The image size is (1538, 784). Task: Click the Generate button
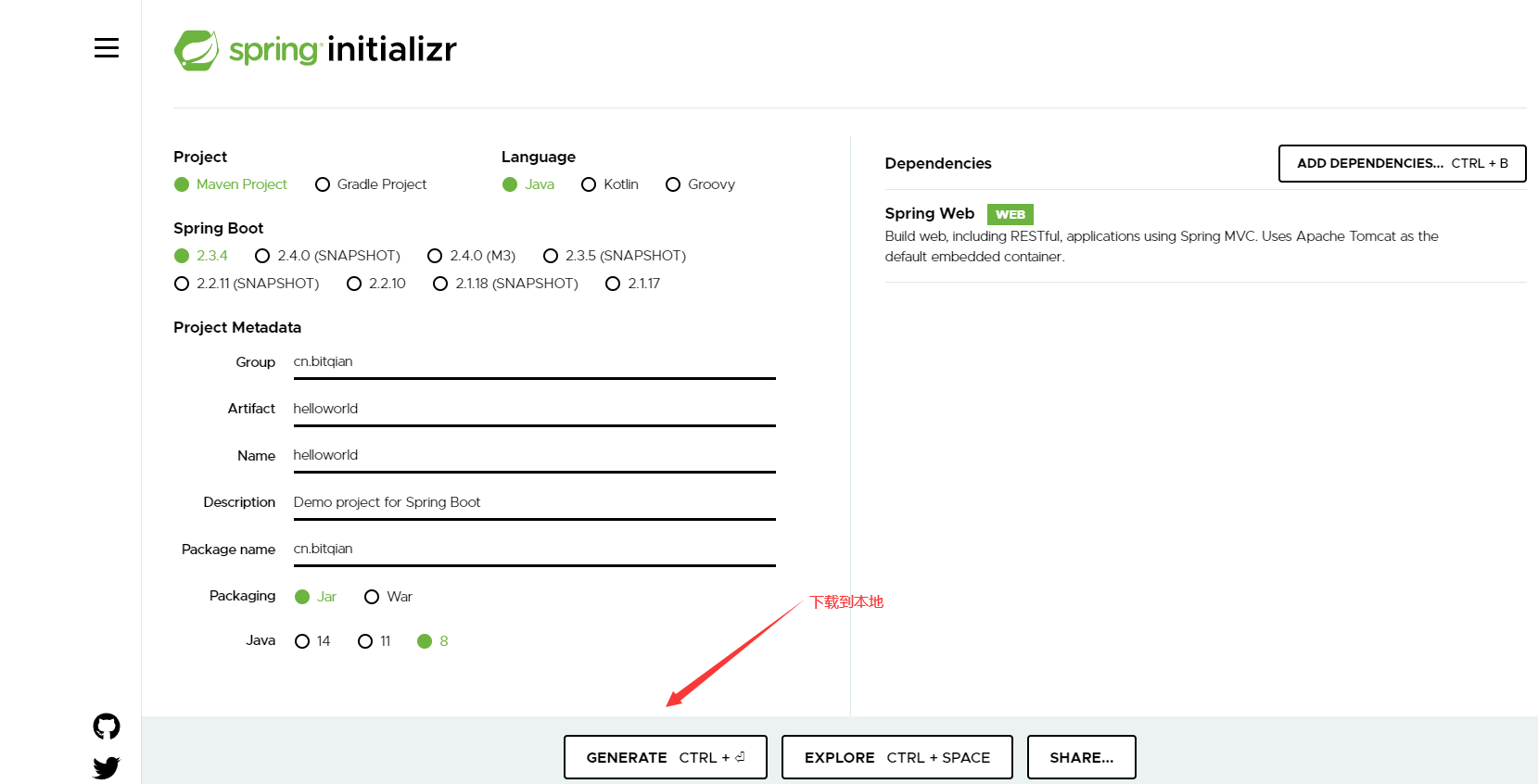pos(666,757)
